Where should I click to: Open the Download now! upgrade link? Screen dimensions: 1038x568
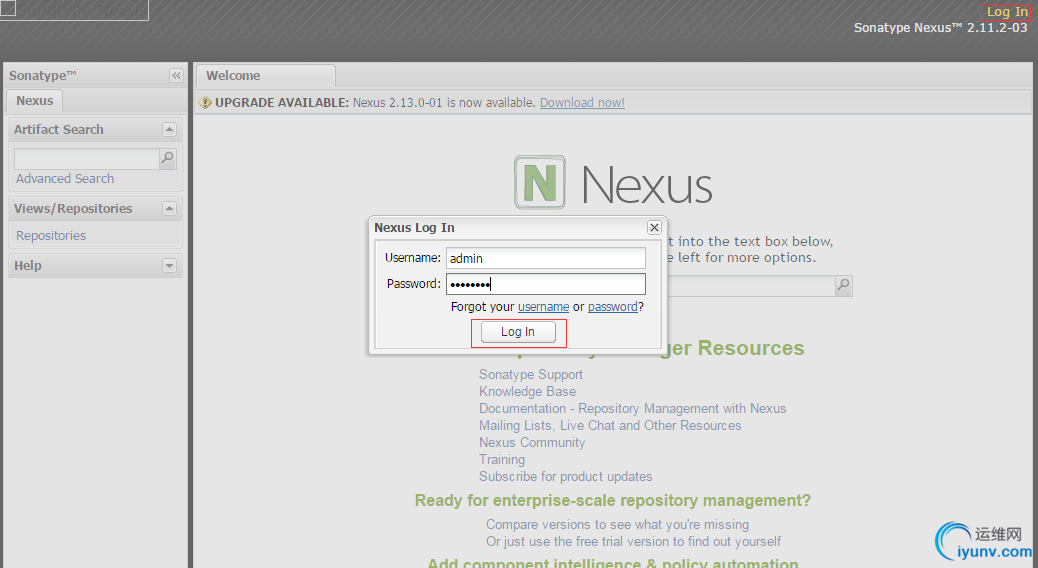click(x=582, y=103)
